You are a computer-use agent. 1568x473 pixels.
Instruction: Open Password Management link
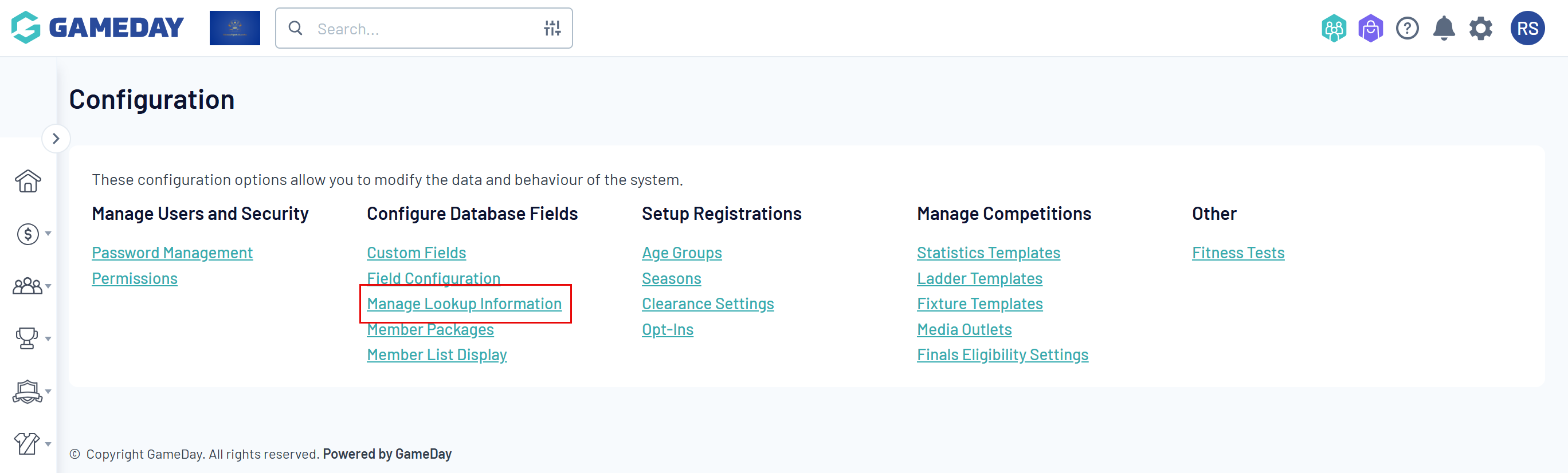(x=172, y=253)
